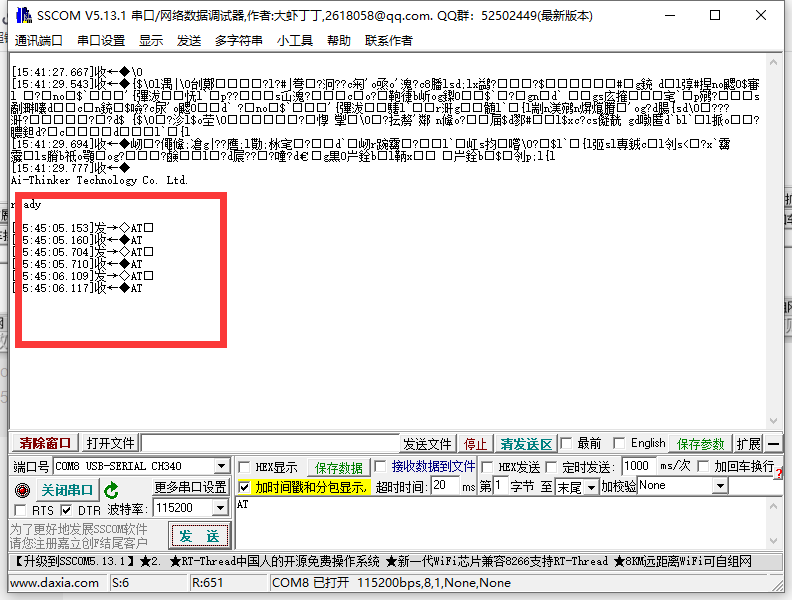
Task: Click the 打开文件 button
Action: 111,443
